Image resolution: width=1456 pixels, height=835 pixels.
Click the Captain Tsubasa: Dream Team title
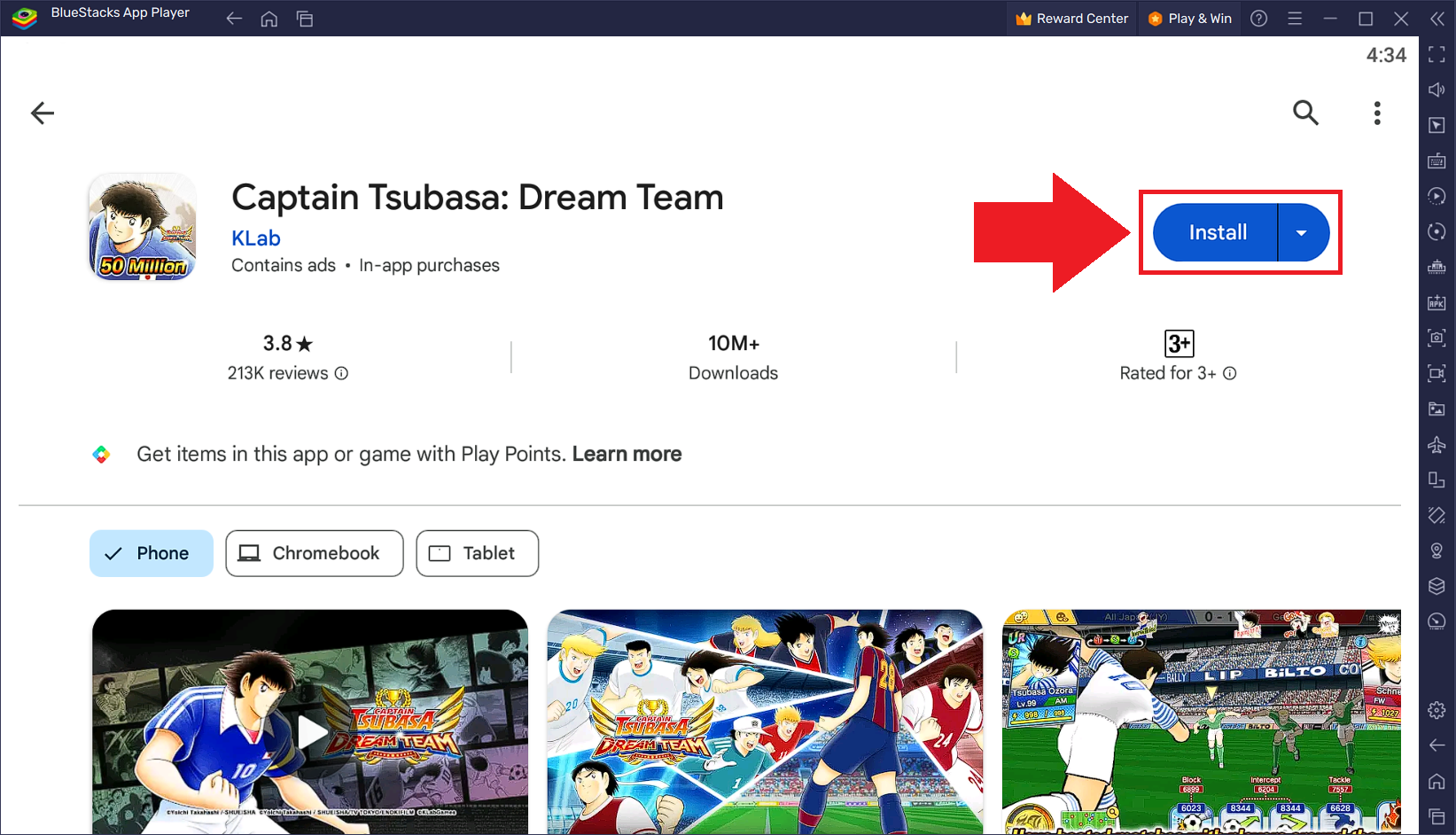478,197
